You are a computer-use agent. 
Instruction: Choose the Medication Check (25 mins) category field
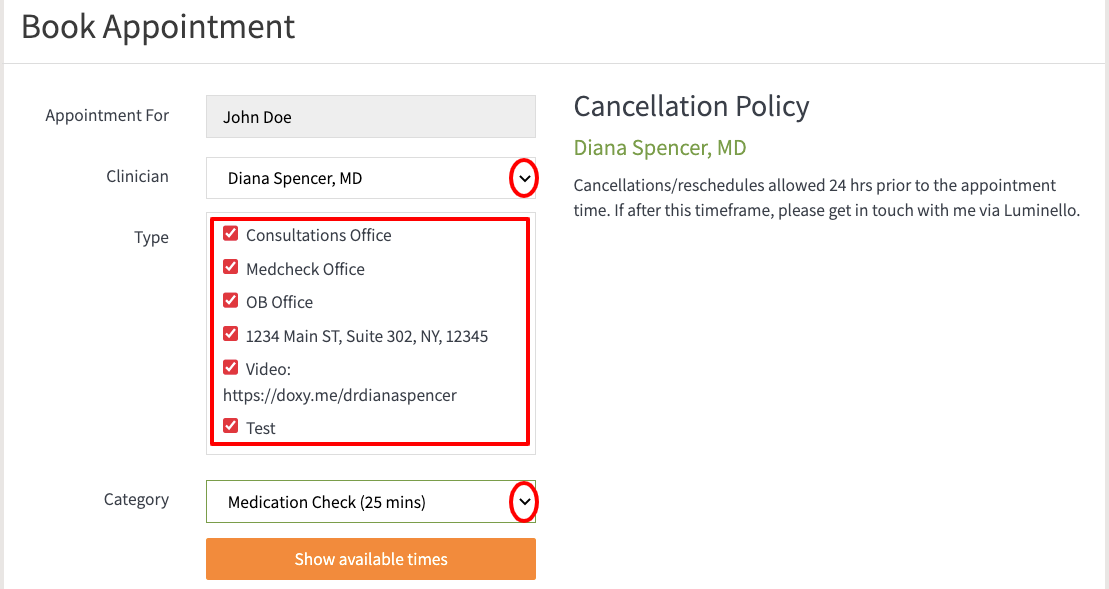371,502
